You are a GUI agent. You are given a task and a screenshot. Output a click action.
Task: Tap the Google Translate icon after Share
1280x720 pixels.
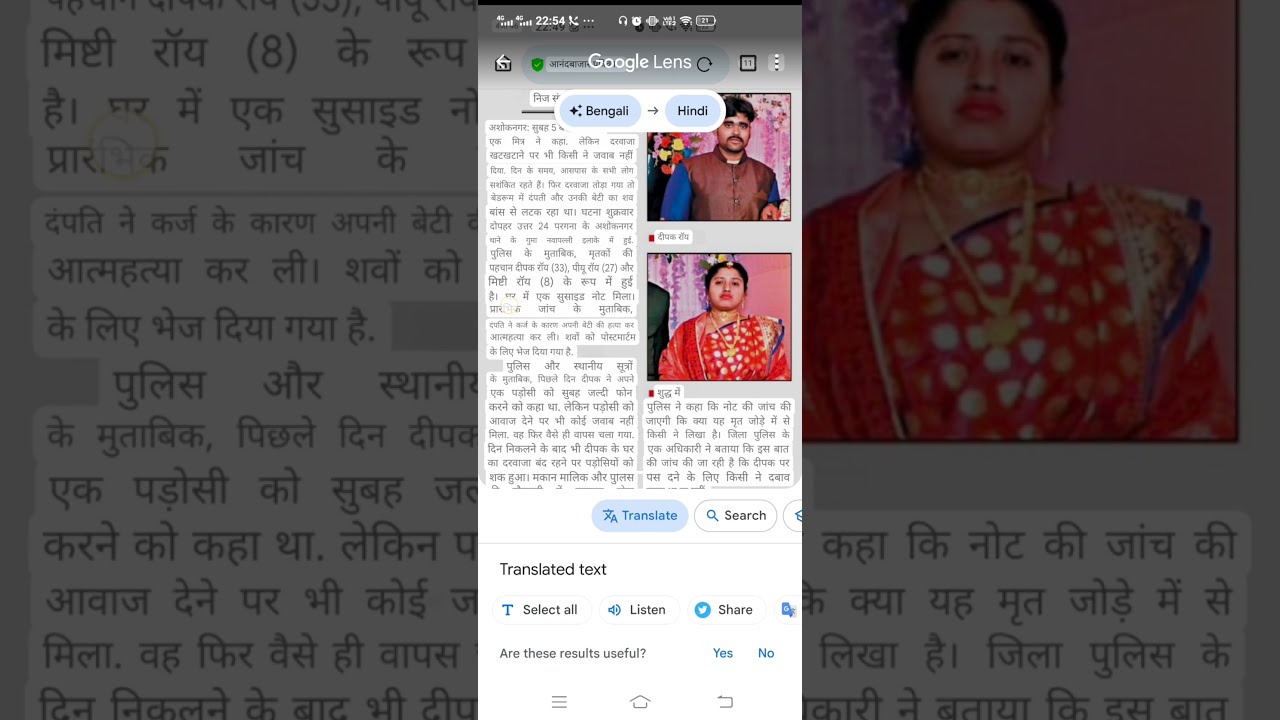(789, 610)
